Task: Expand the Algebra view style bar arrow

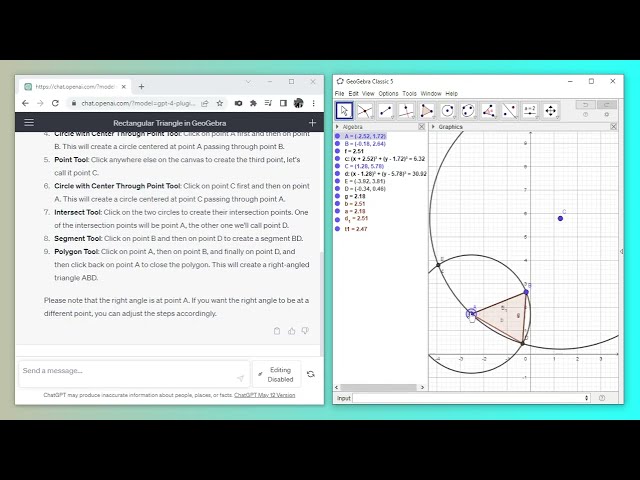Action: point(337,127)
